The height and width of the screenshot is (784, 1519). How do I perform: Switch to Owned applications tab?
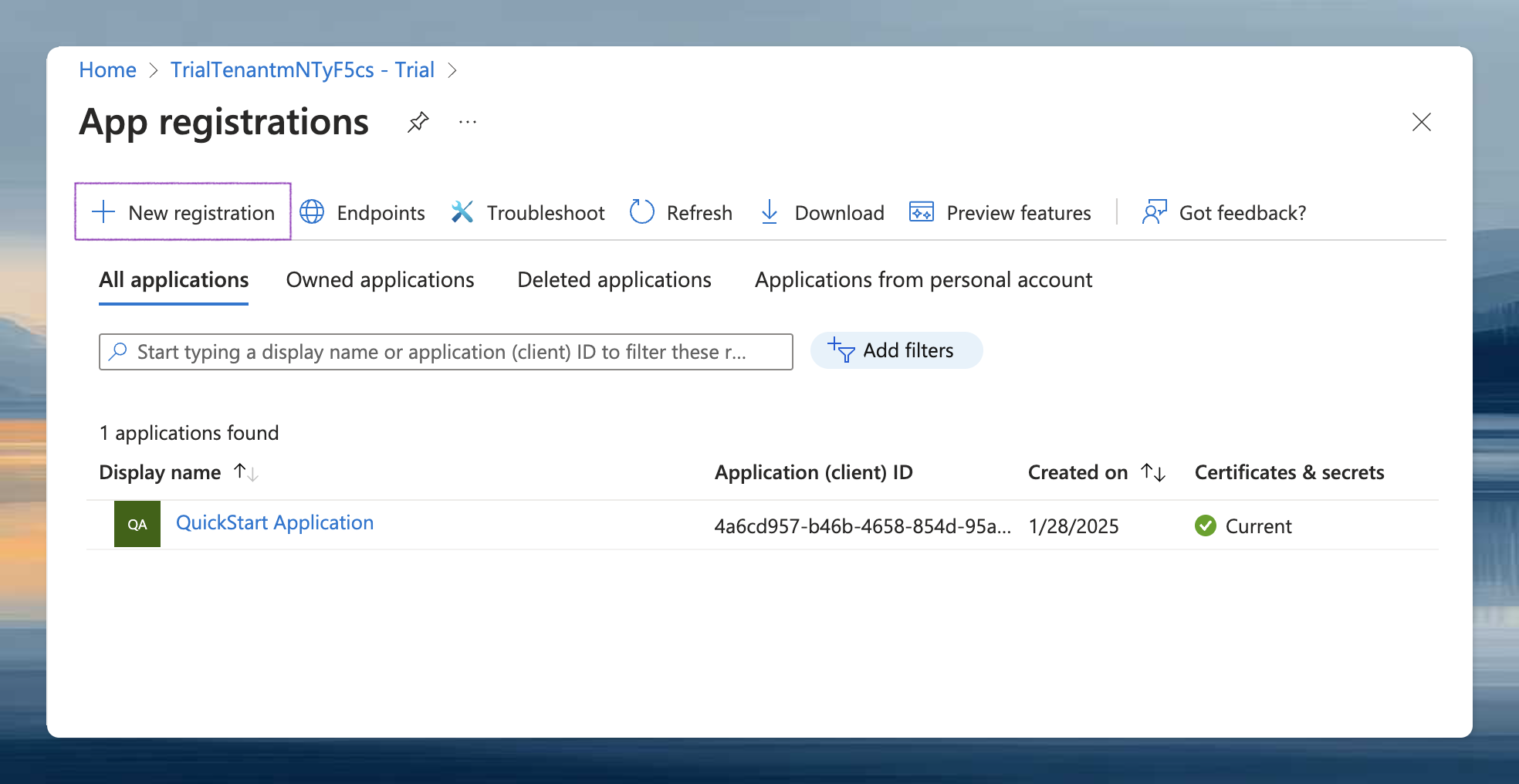coord(380,279)
